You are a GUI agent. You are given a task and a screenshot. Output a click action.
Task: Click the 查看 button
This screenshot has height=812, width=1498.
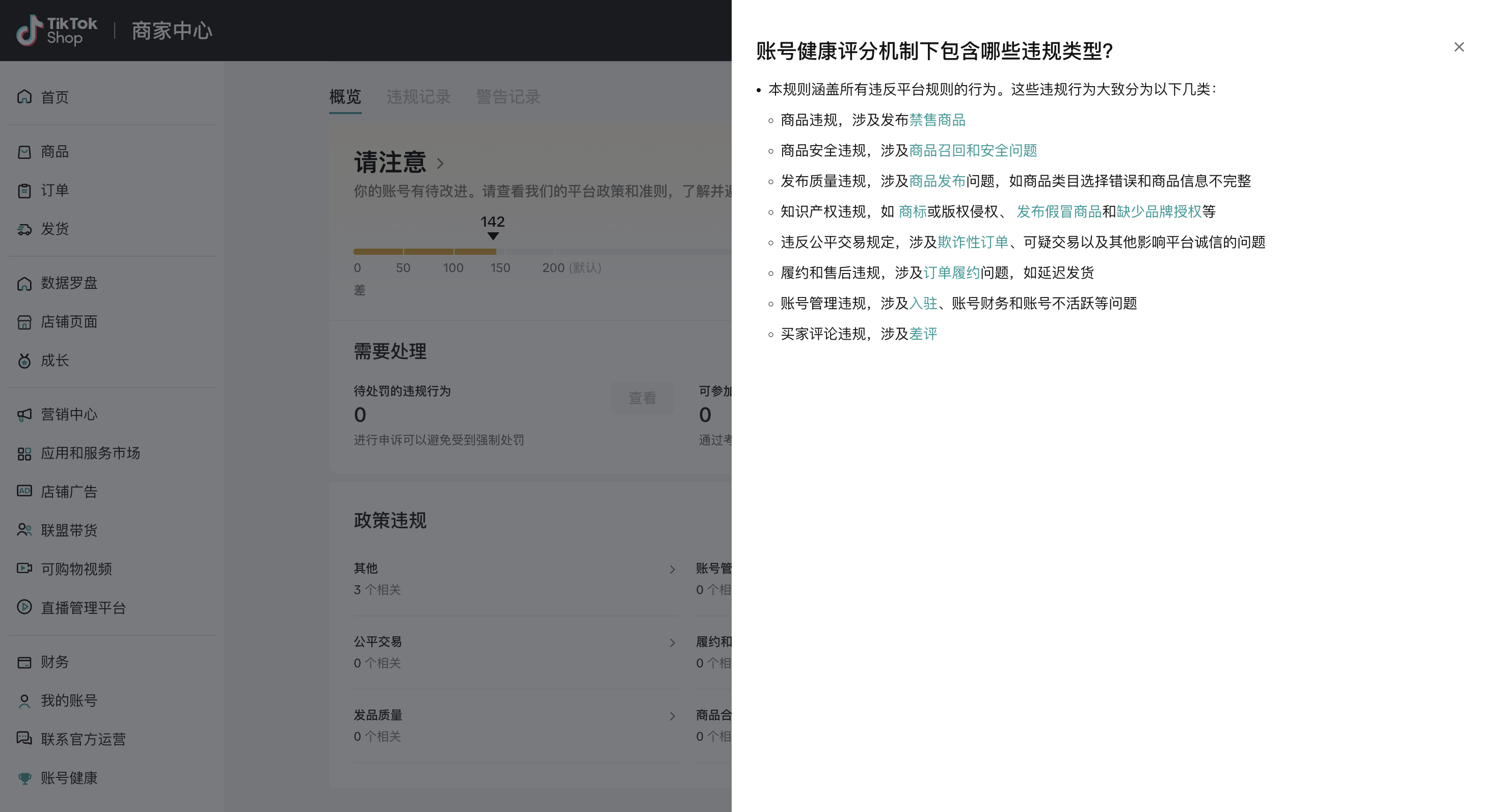coord(642,397)
